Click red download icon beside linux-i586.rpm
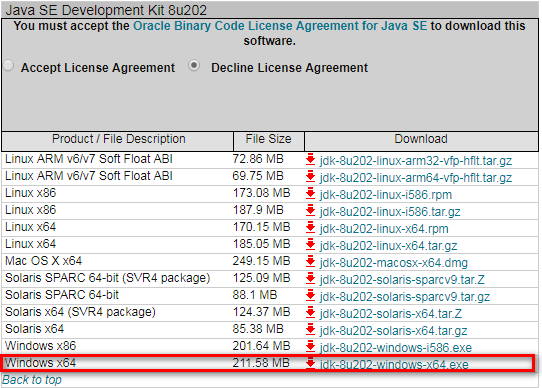The width and height of the screenshot is (542, 388). pos(310,194)
